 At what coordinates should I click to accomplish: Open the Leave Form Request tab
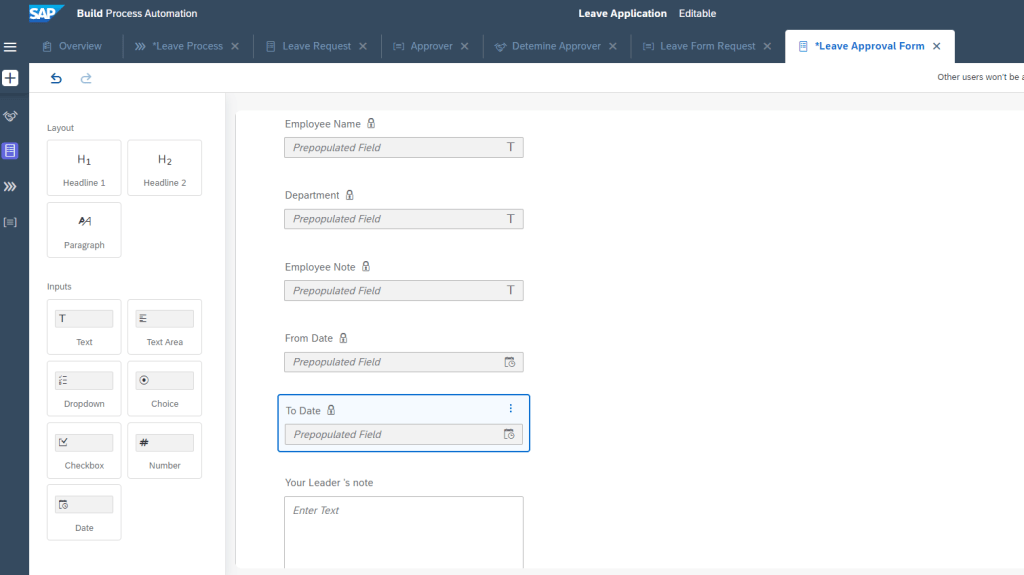pyautogui.click(x=707, y=46)
